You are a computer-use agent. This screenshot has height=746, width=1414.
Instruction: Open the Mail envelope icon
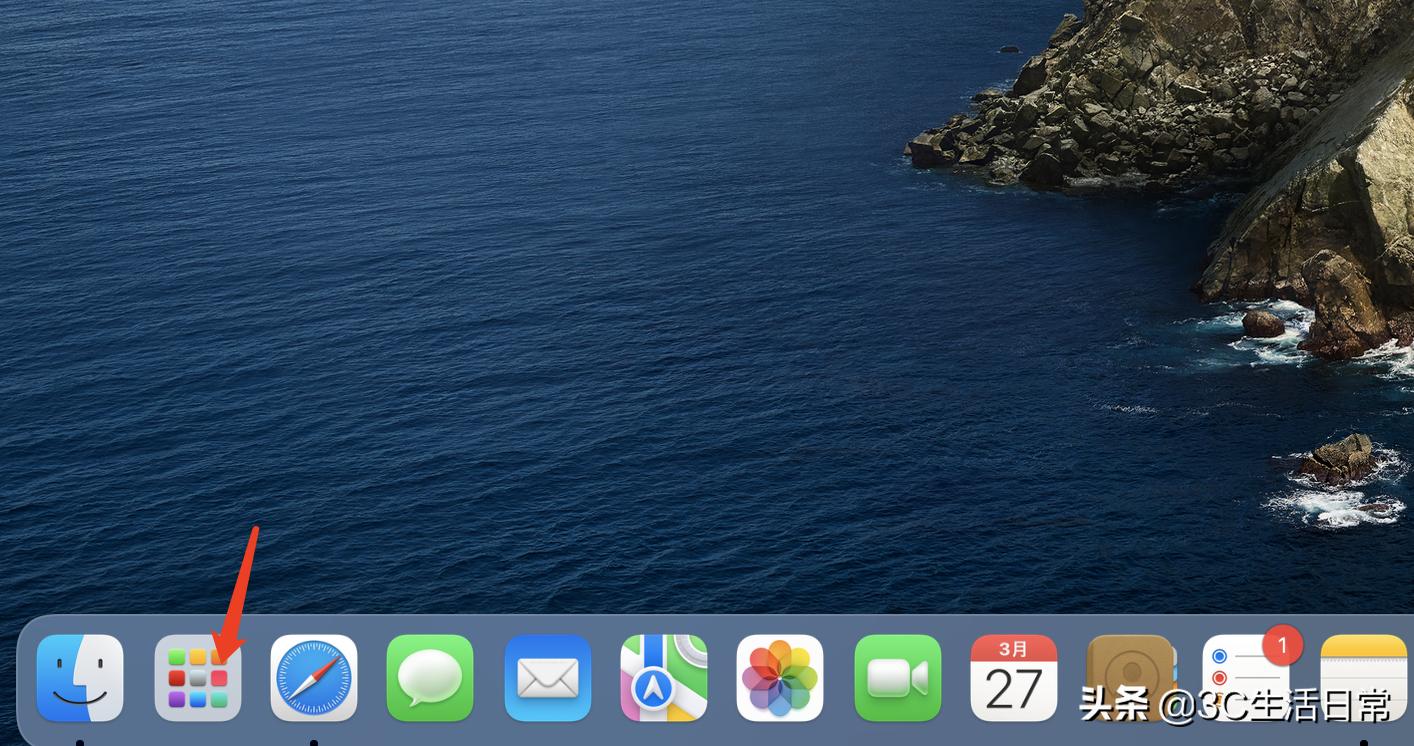tap(547, 677)
